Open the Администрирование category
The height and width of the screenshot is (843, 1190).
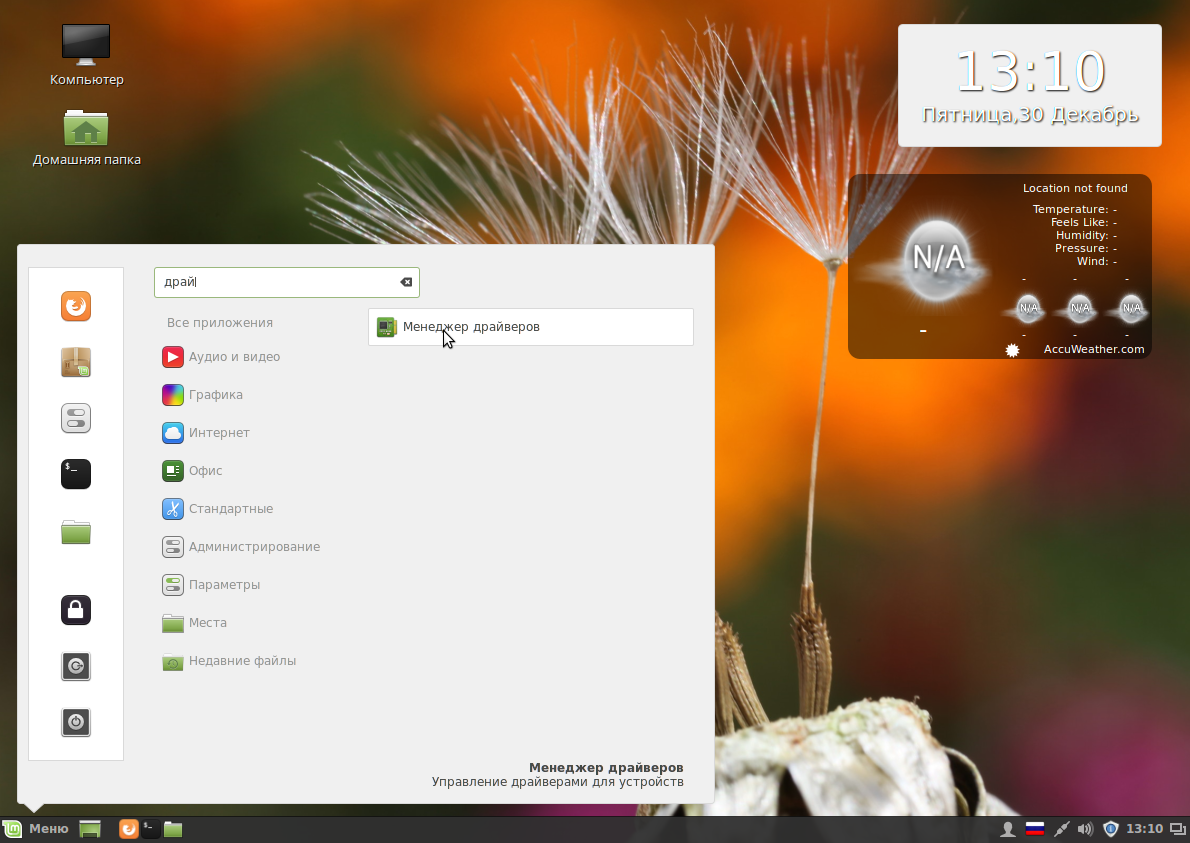253,546
